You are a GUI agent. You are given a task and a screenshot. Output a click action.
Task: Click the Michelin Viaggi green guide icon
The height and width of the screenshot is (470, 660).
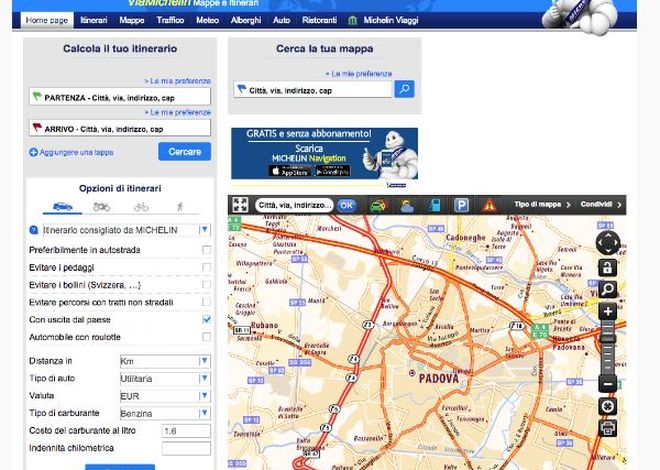(x=352, y=20)
